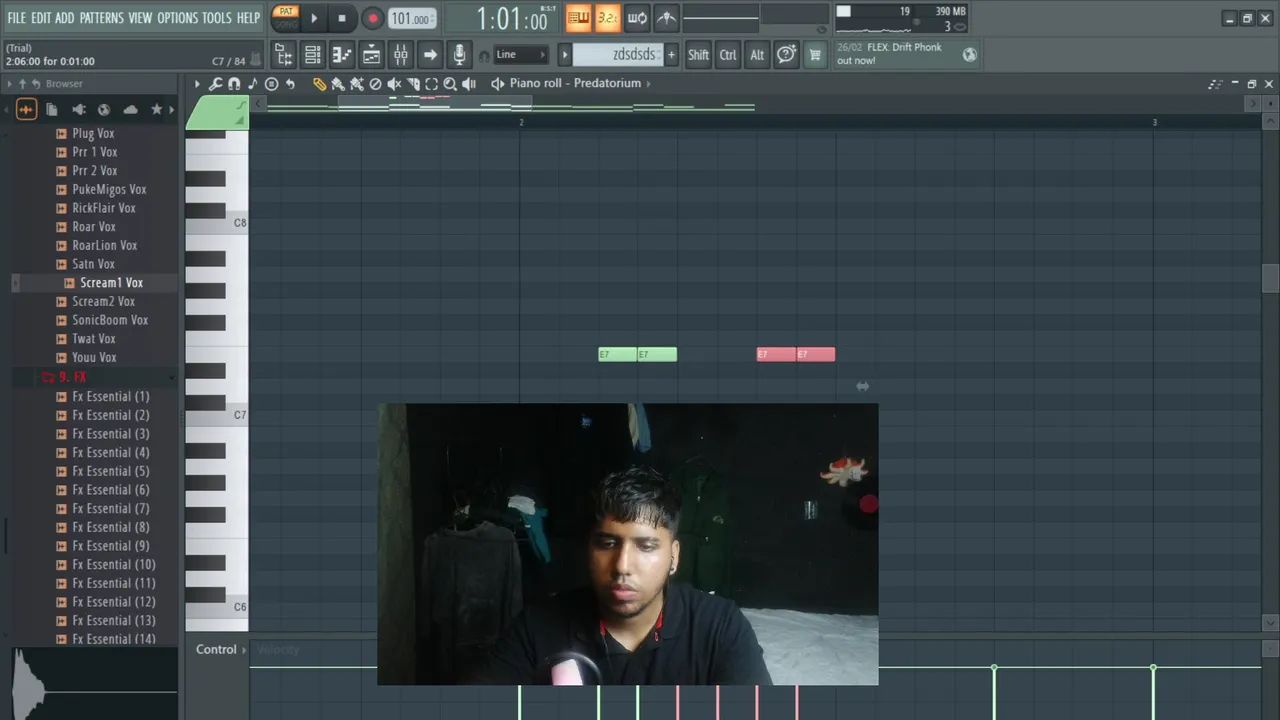
Task: Select the first green E7 note
Action: tap(617, 354)
